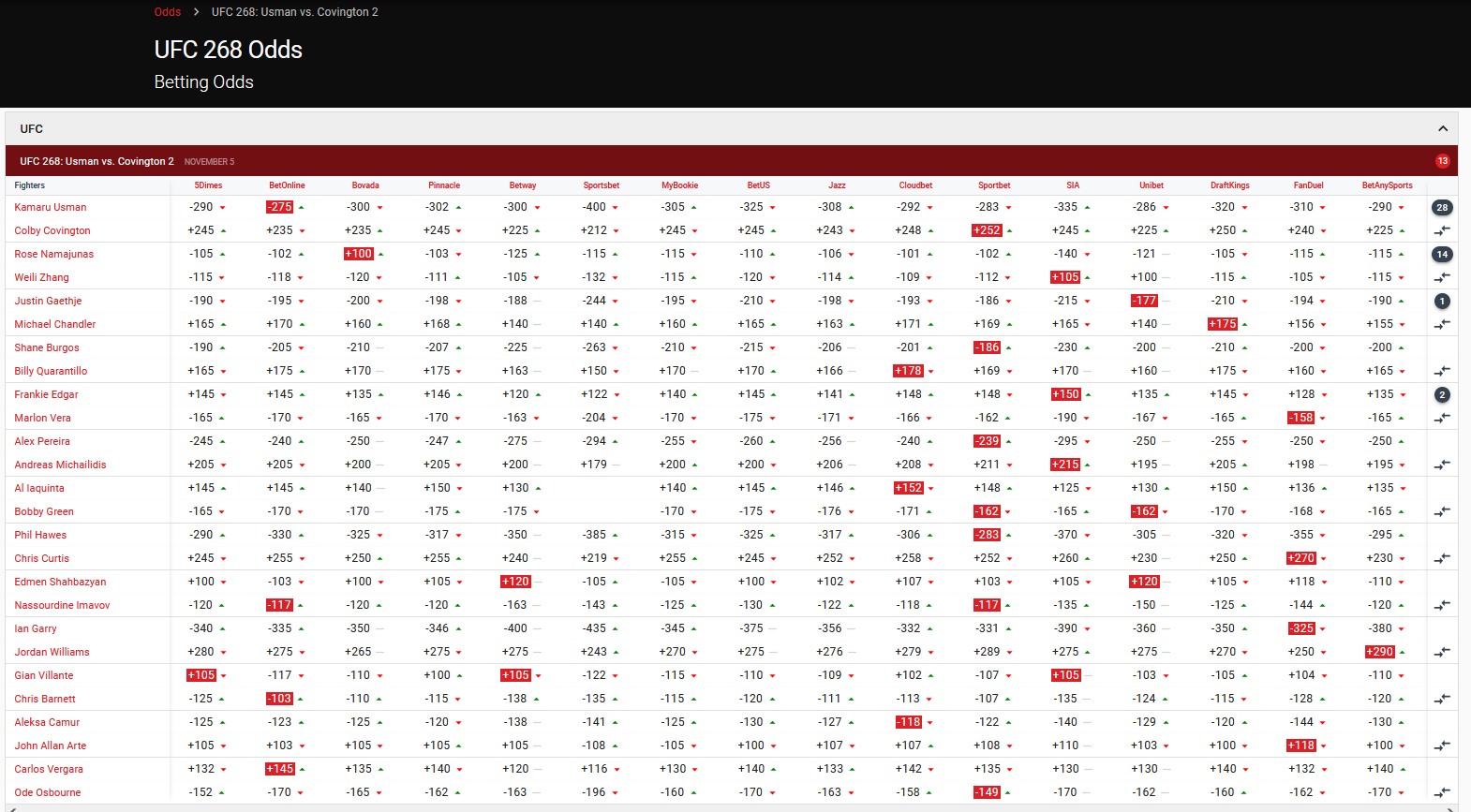Click highlighted +175 DraftKings odds for Michael Chandler
This screenshot has height=812, width=1471.
pos(1223,324)
